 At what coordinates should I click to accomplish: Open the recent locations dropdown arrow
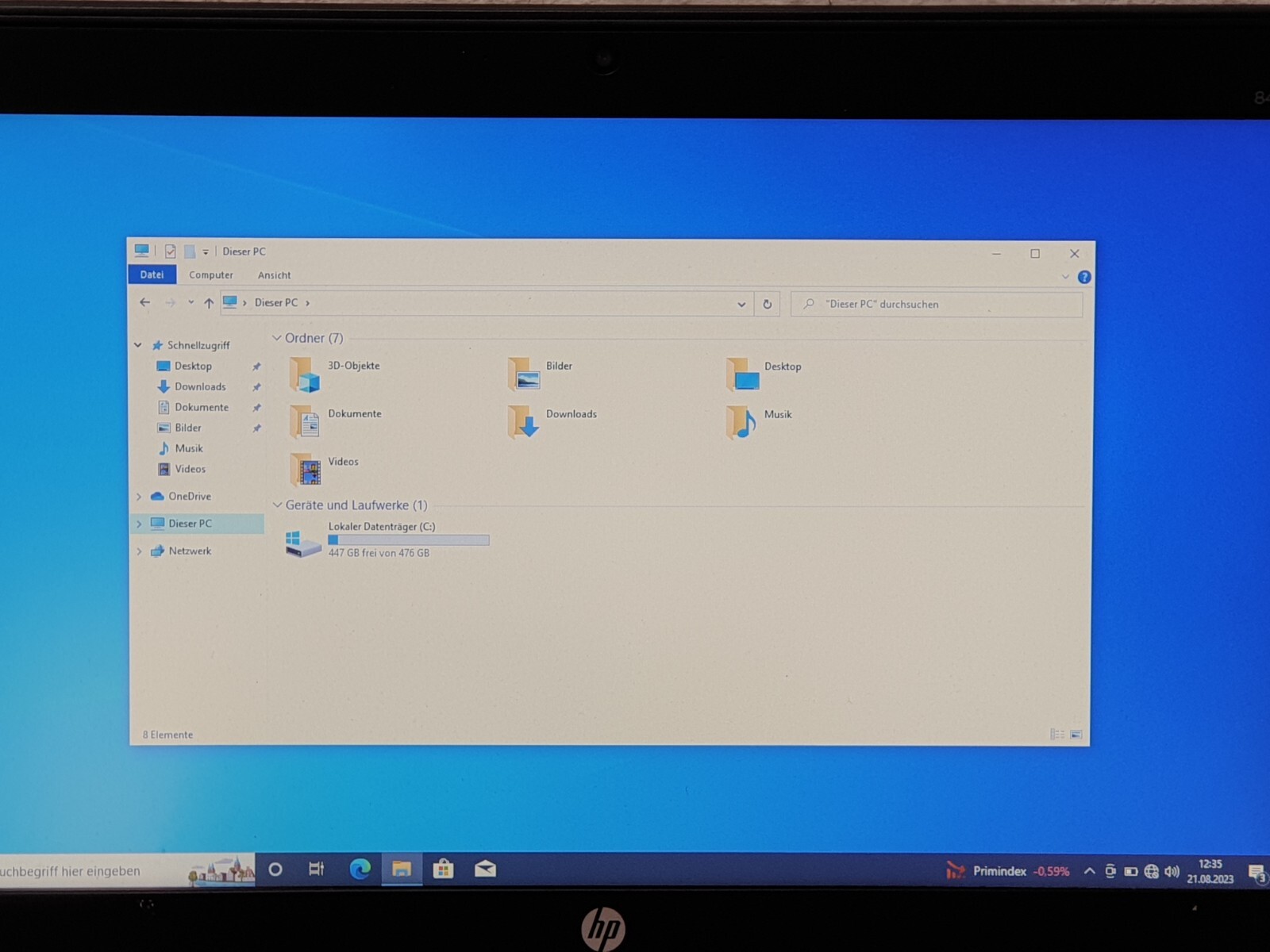pyautogui.click(x=190, y=302)
